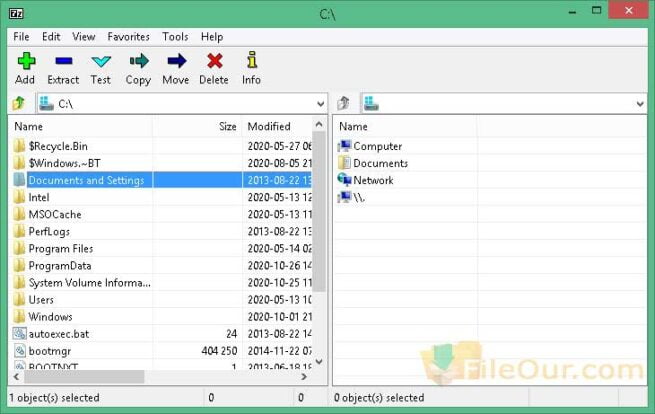This screenshot has height=414, width=655.
Task: Click the 7z application icon in title bar
Action: (x=16, y=14)
